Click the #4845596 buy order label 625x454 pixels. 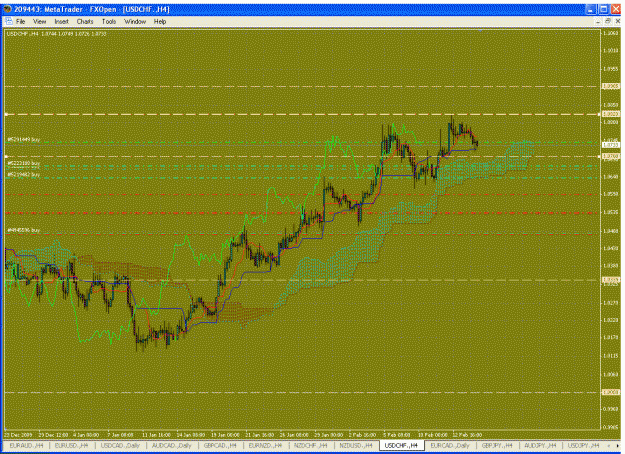click(x=24, y=230)
